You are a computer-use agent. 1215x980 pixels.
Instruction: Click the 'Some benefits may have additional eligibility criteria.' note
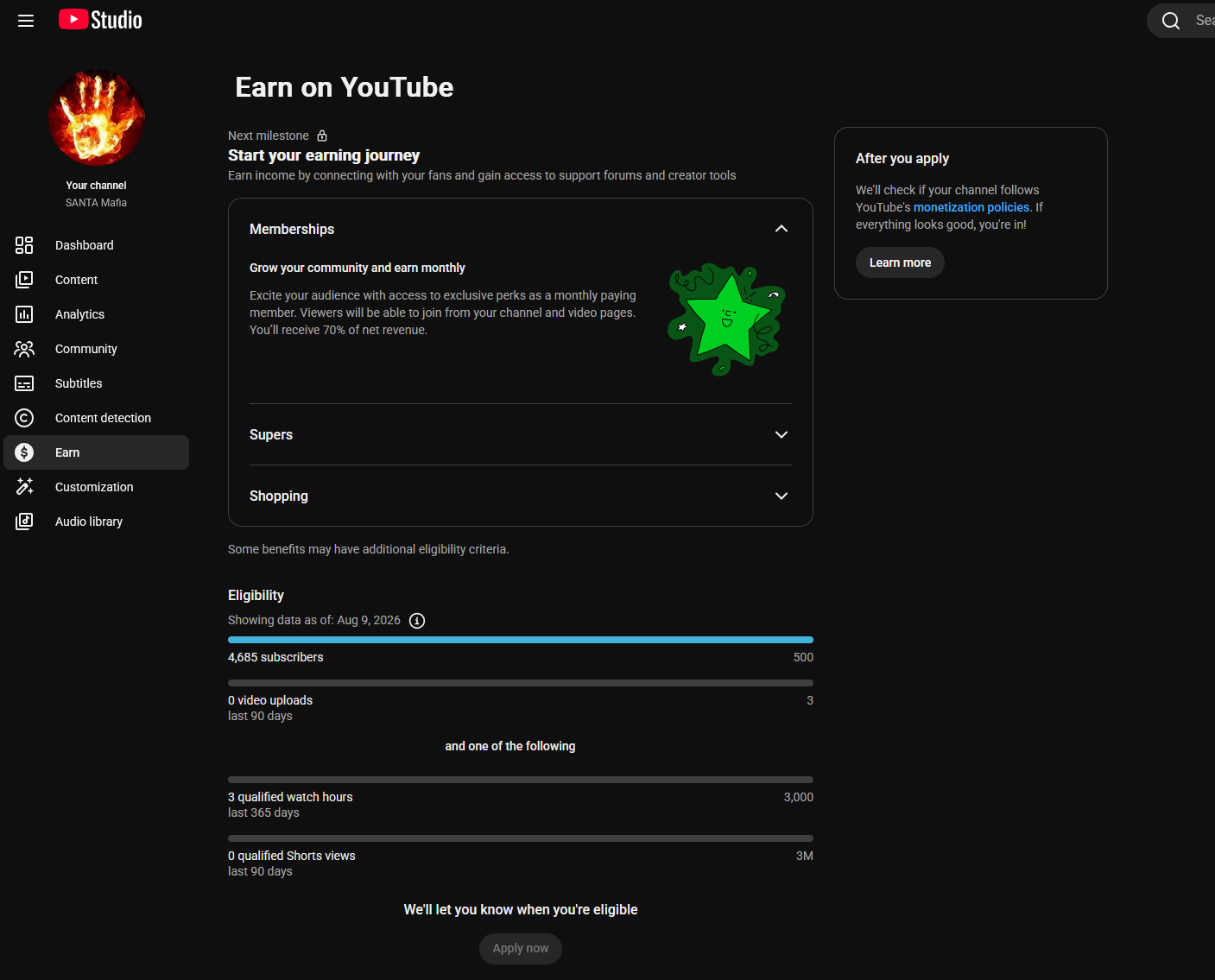(x=369, y=549)
